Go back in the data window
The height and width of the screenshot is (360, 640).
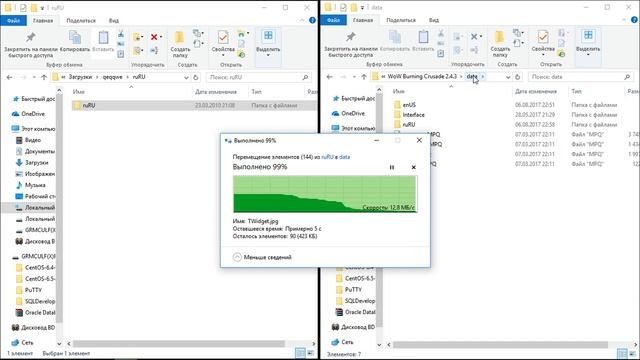point(330,77)
